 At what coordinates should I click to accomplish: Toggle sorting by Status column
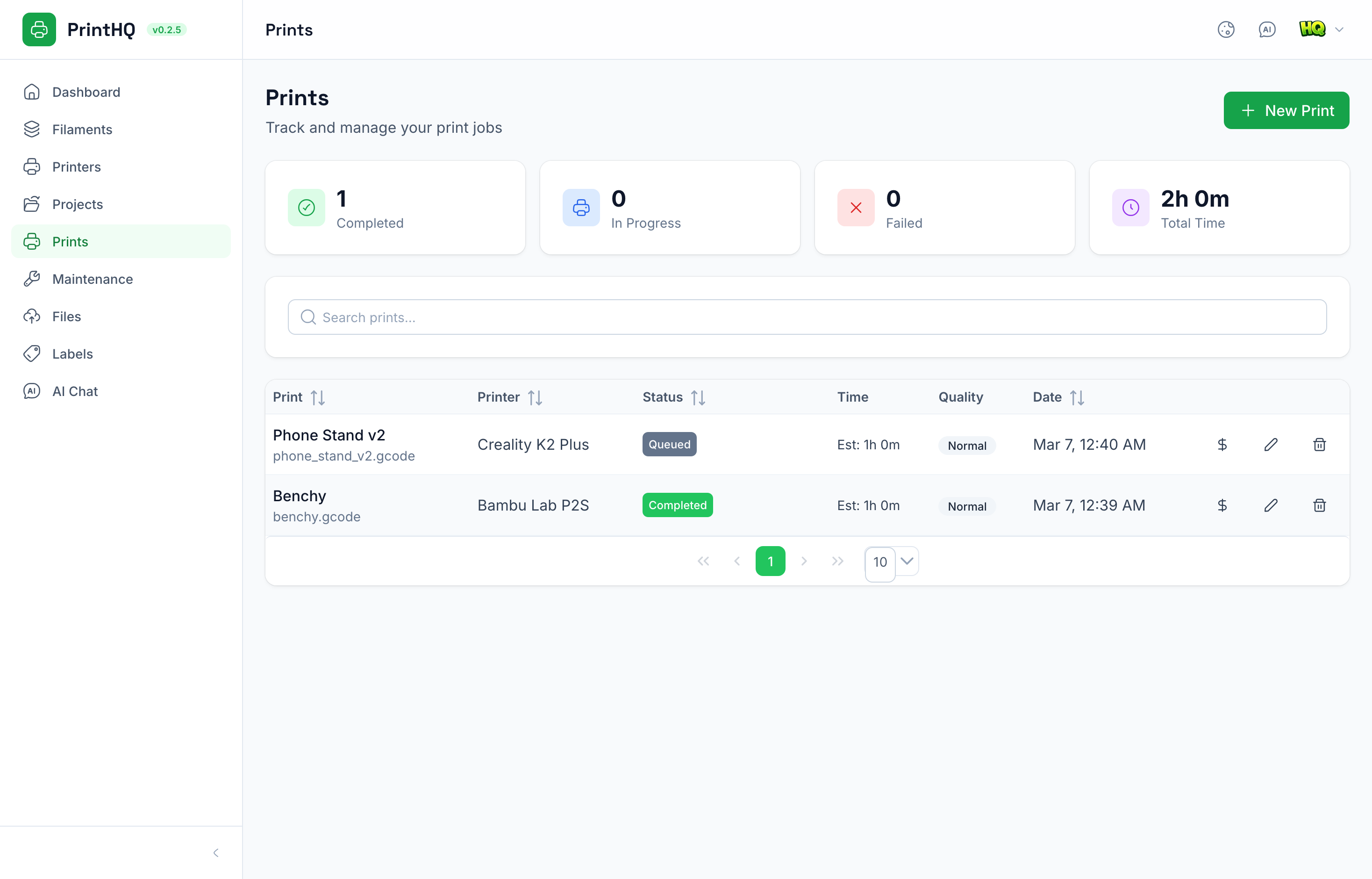pos(698,396)
